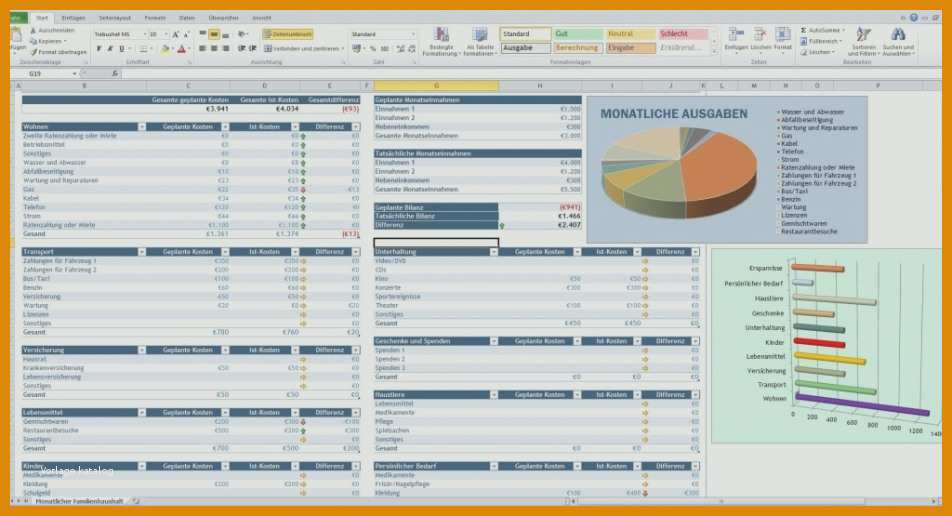Align text to the right
This screenshot has width=952, height=516.
coord(225,49)
